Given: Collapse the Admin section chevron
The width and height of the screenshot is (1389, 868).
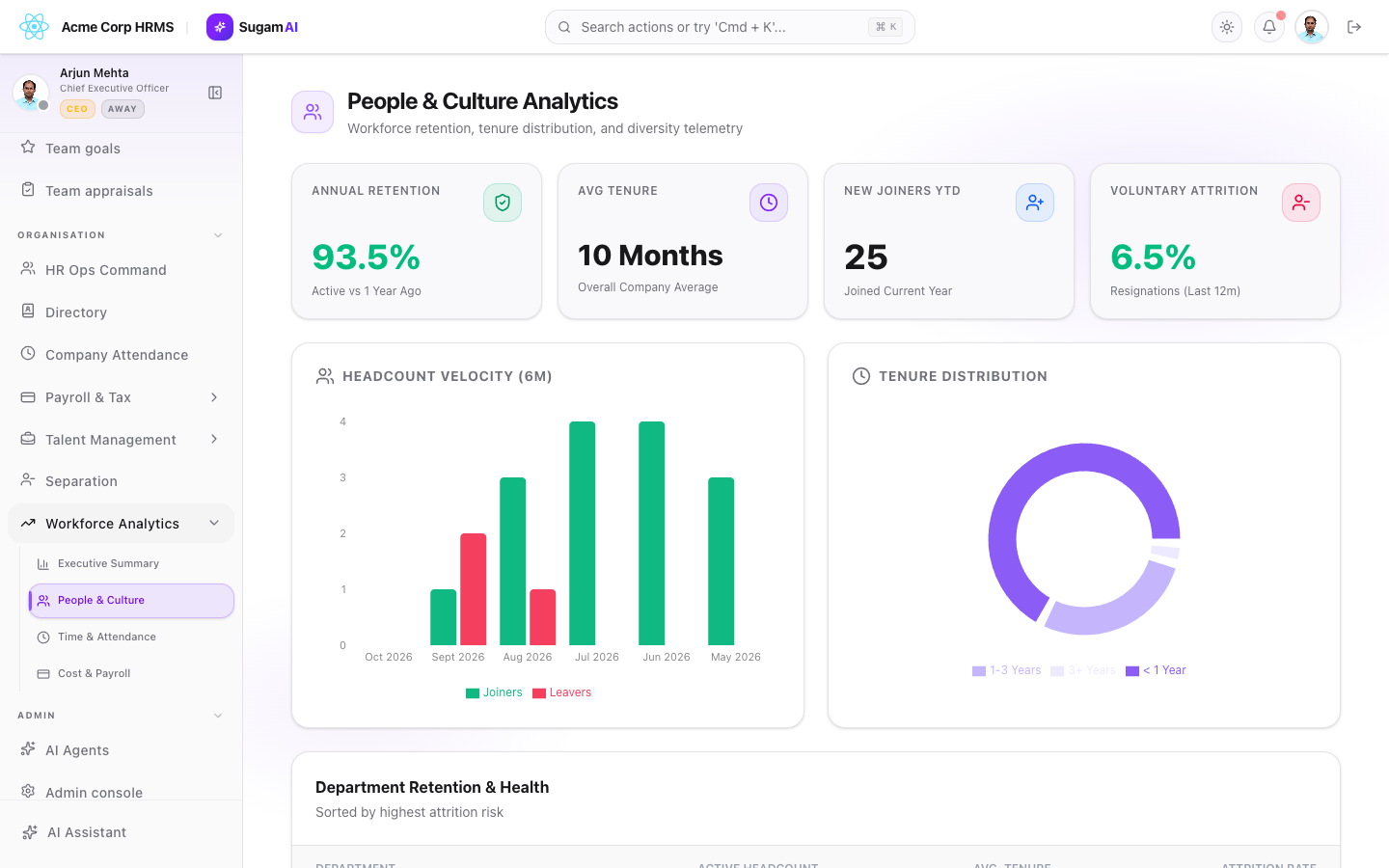Looking at the screenshot, I should pos(218,716).
